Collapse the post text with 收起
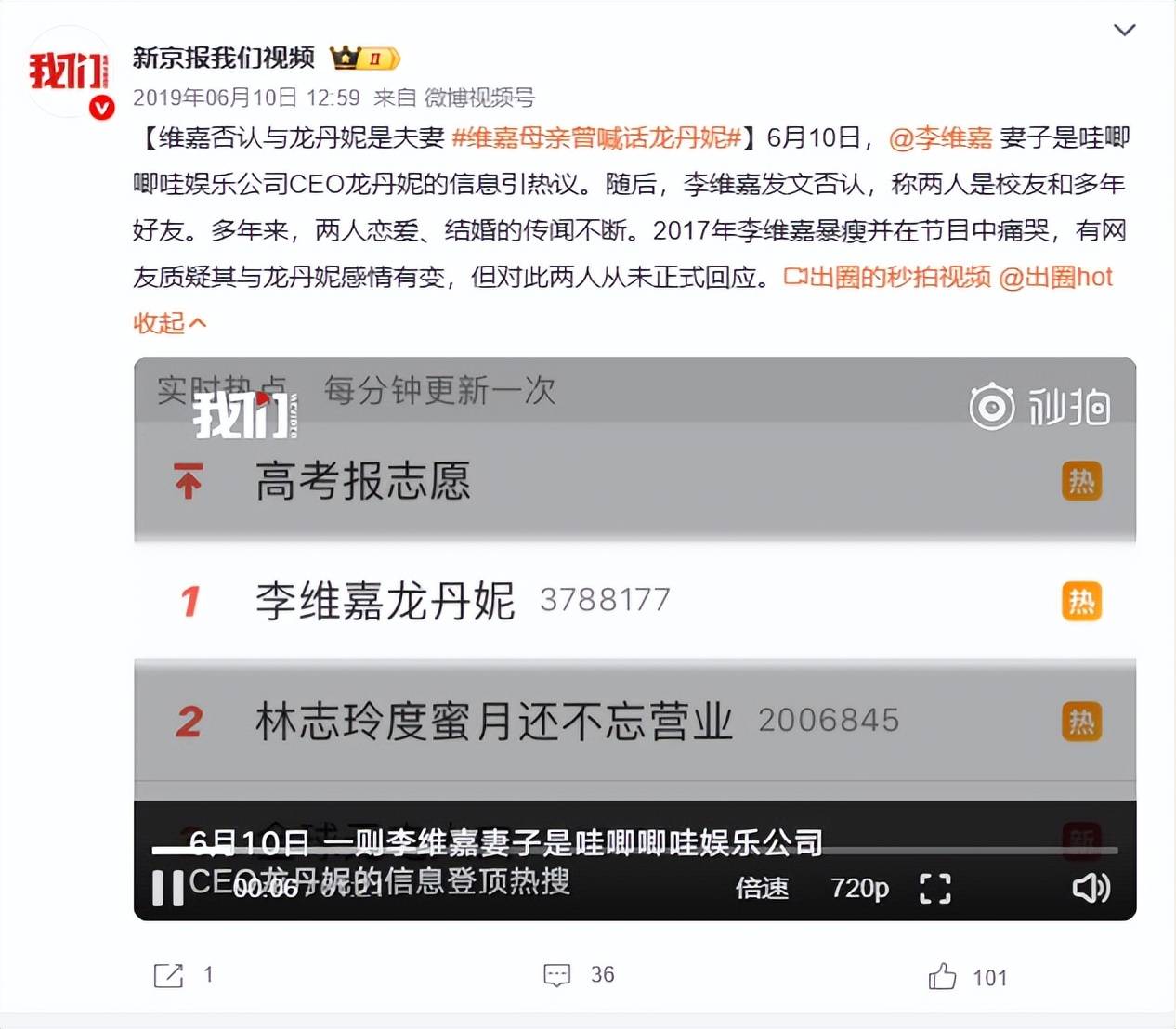 169,323
